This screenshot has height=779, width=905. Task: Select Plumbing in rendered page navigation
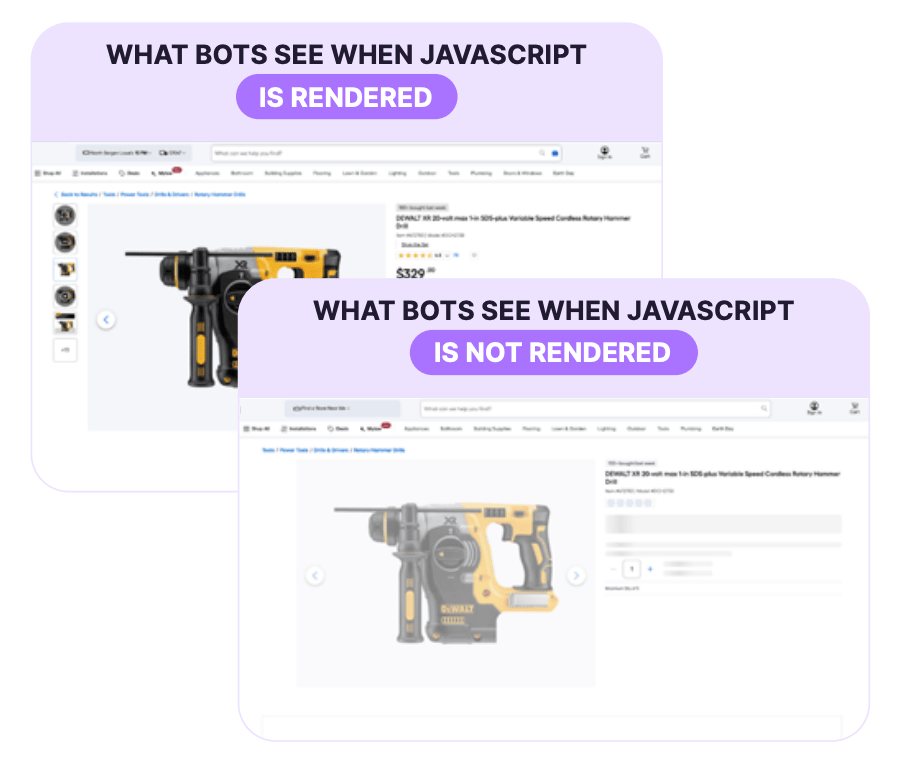(481, 173)
